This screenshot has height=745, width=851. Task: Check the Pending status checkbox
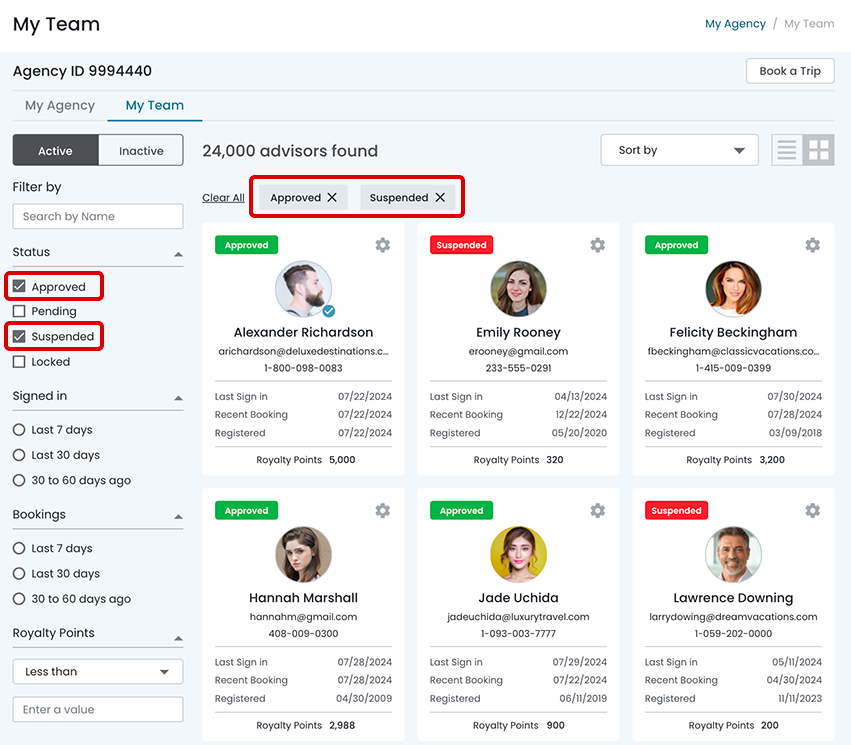pyautogui.click(x=19, y=312)
